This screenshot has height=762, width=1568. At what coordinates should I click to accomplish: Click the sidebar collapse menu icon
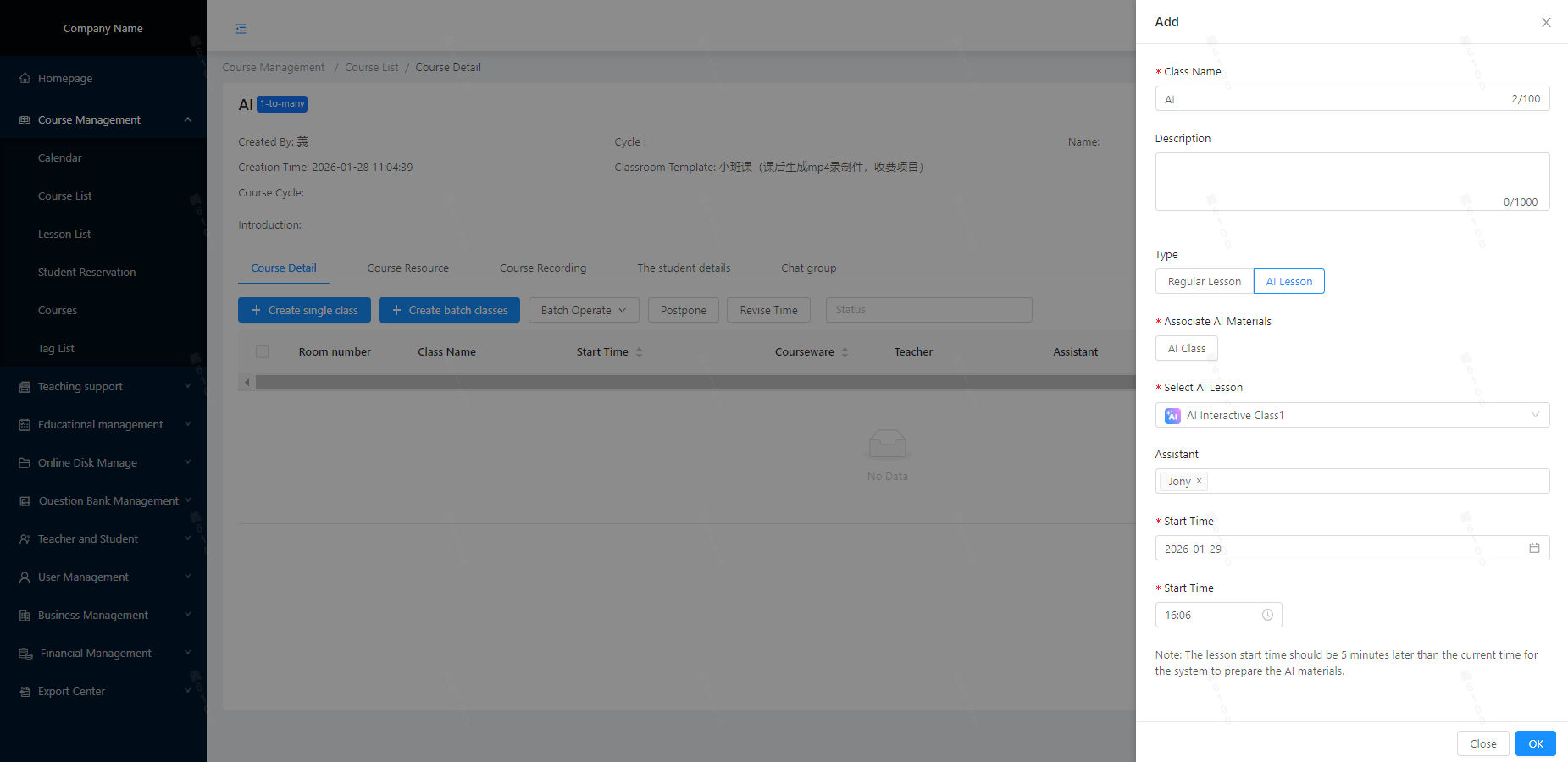(x=241, y=29)
